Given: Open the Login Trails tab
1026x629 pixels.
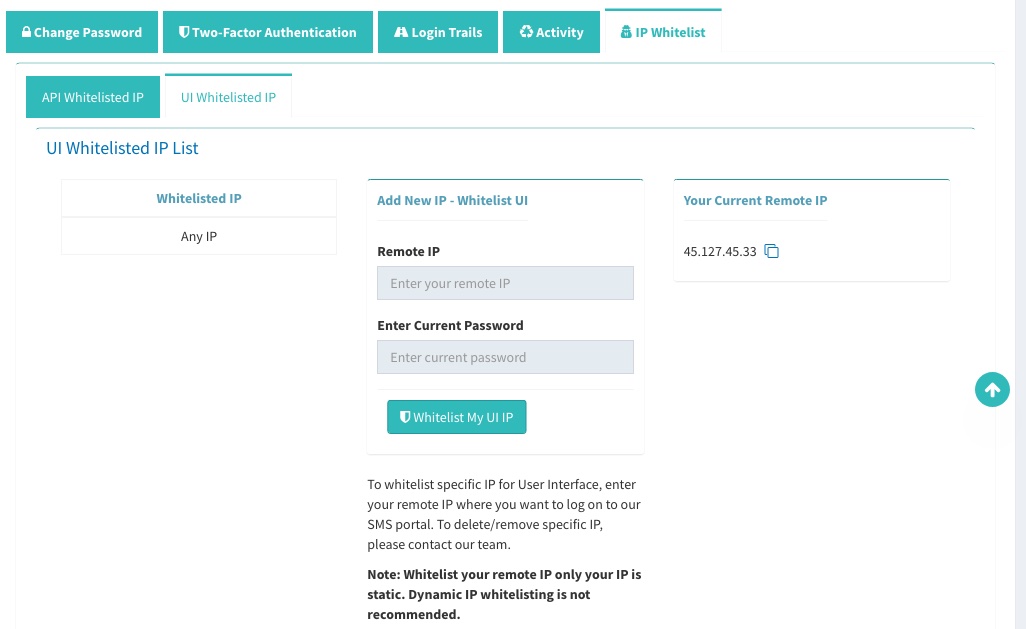Looking at the screenshot, I should click(x=438, y=32).
